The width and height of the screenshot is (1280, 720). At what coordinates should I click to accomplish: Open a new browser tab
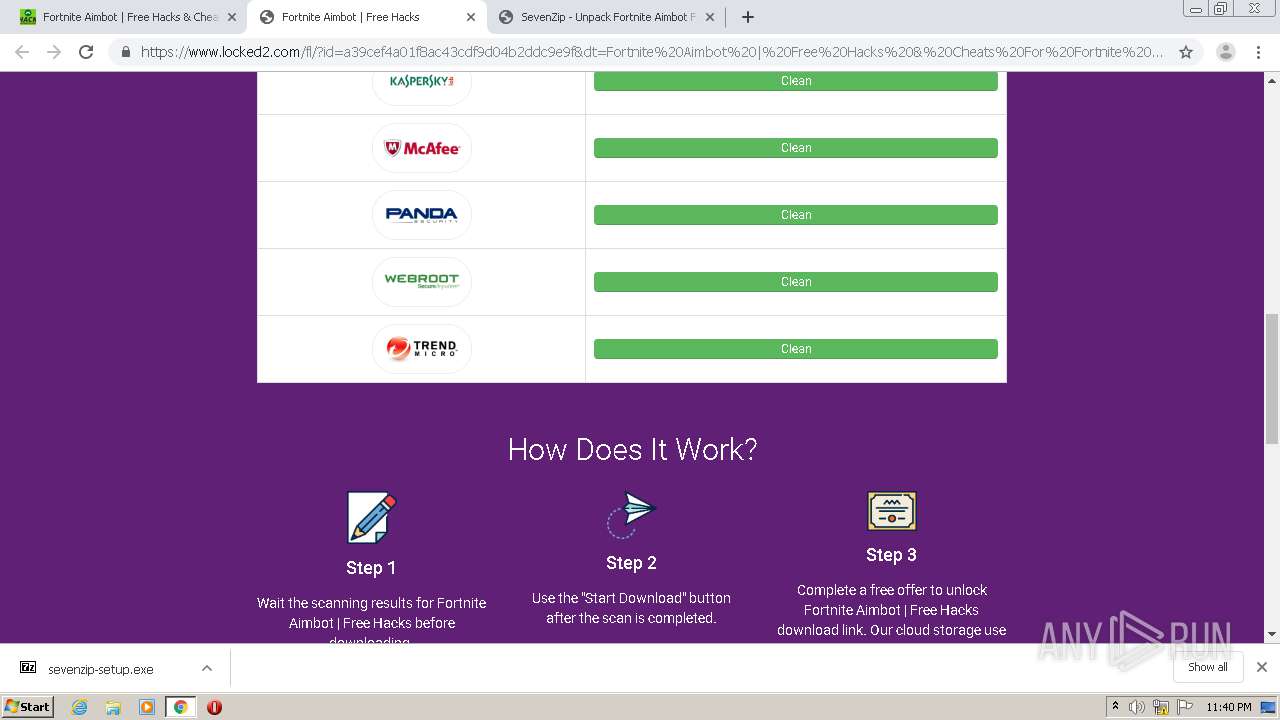[x=747, y=17]
